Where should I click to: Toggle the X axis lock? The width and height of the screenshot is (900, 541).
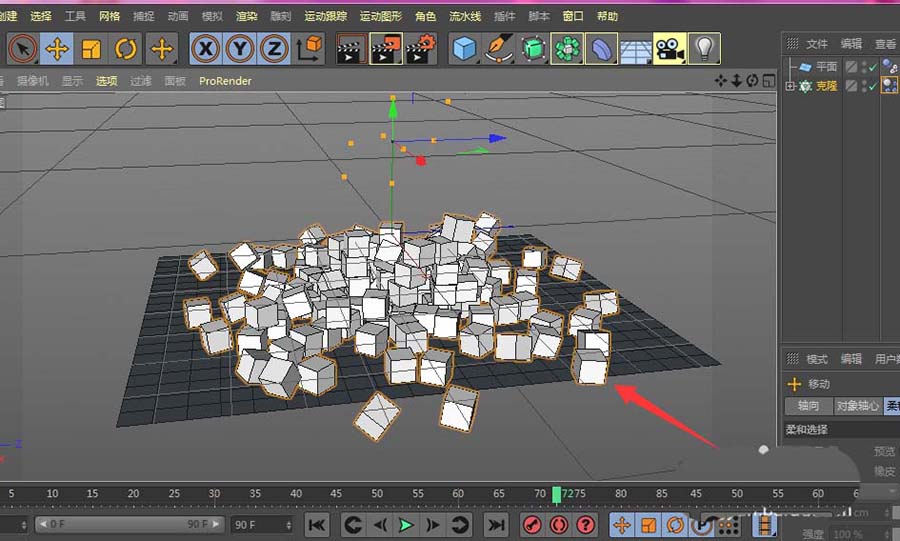pos(206,48)
